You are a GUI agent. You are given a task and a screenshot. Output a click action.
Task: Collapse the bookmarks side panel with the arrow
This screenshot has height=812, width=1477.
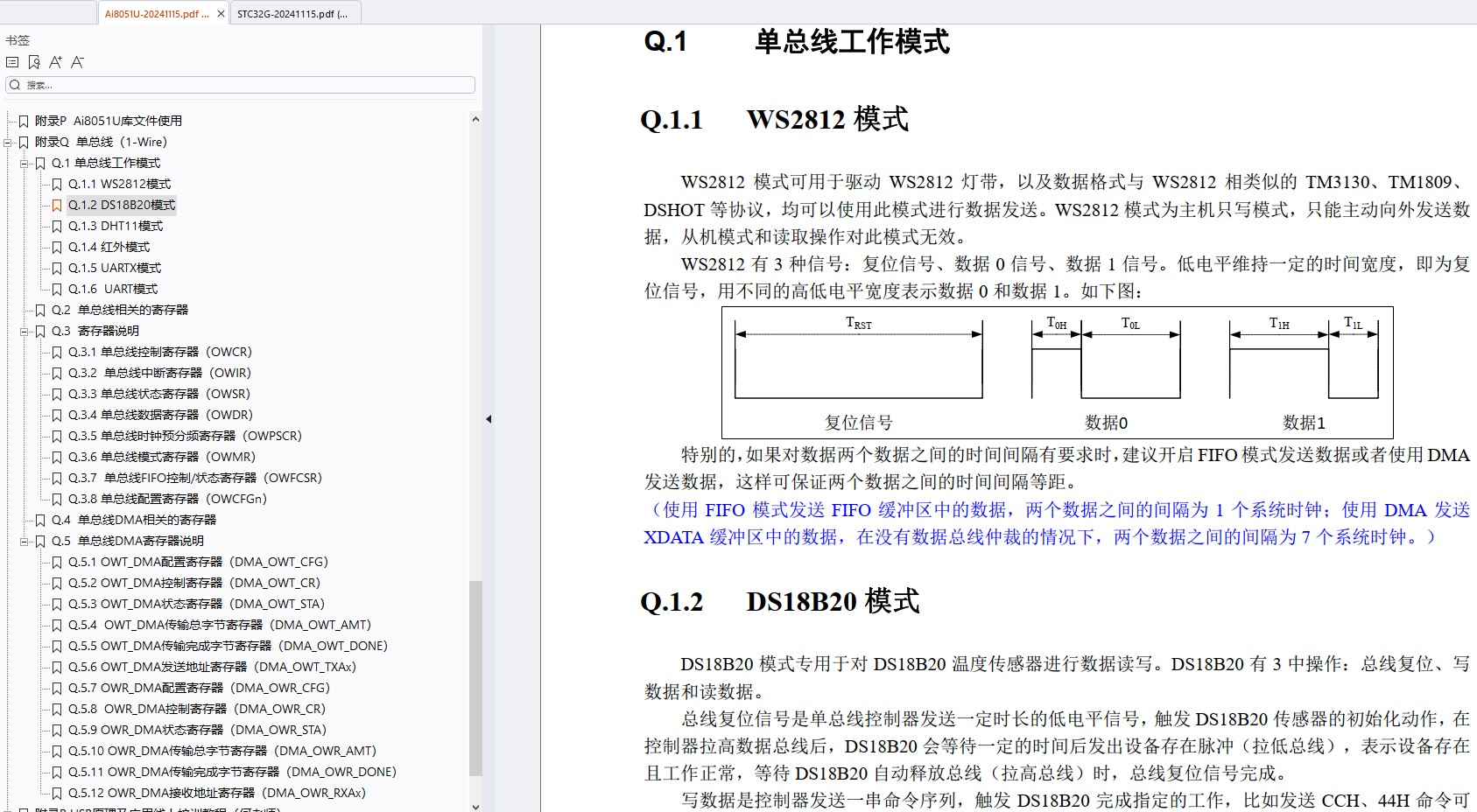(x=489, y=419)
